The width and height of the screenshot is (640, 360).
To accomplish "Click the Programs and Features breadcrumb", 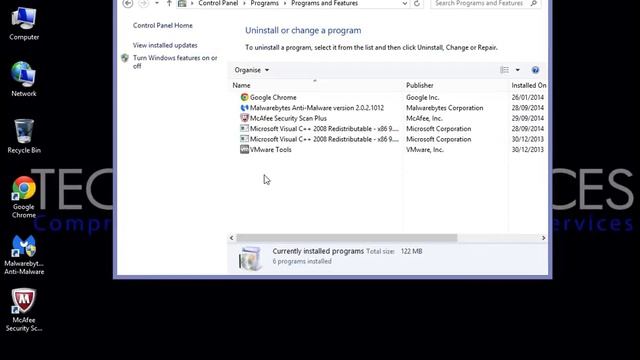I will pos(324,3).
